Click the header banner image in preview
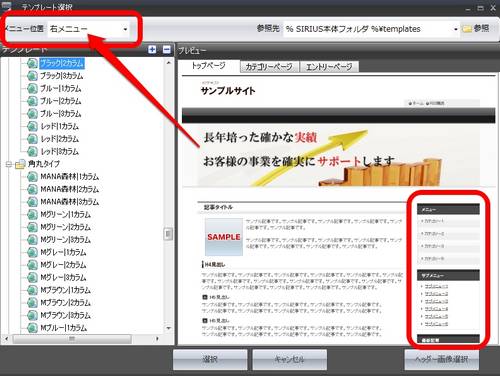500x376 pixels. (339, 156)
